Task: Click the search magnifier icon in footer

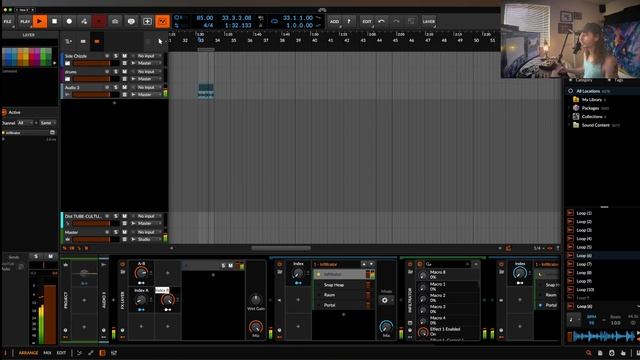Action: [x=589, y=353]
